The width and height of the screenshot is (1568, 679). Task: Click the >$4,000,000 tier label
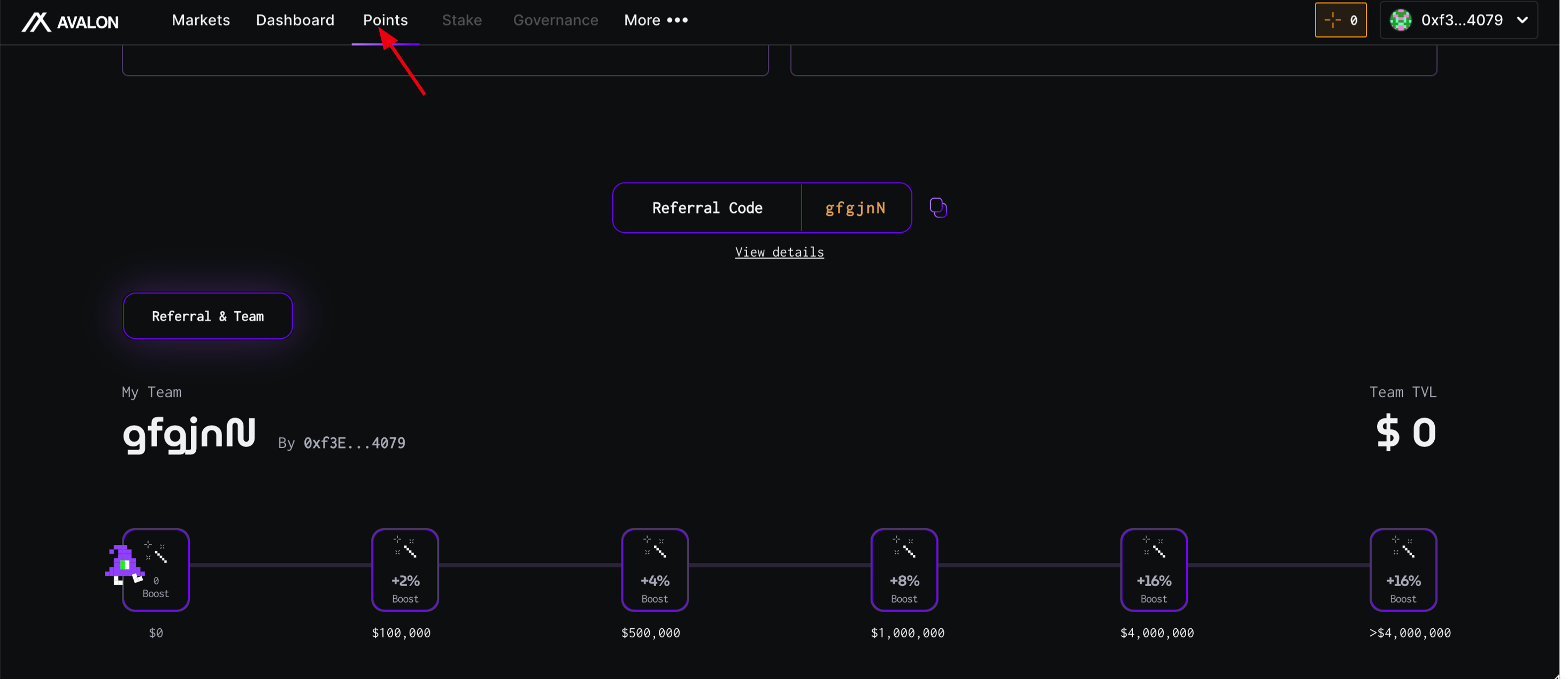[x=1410, y=633]
